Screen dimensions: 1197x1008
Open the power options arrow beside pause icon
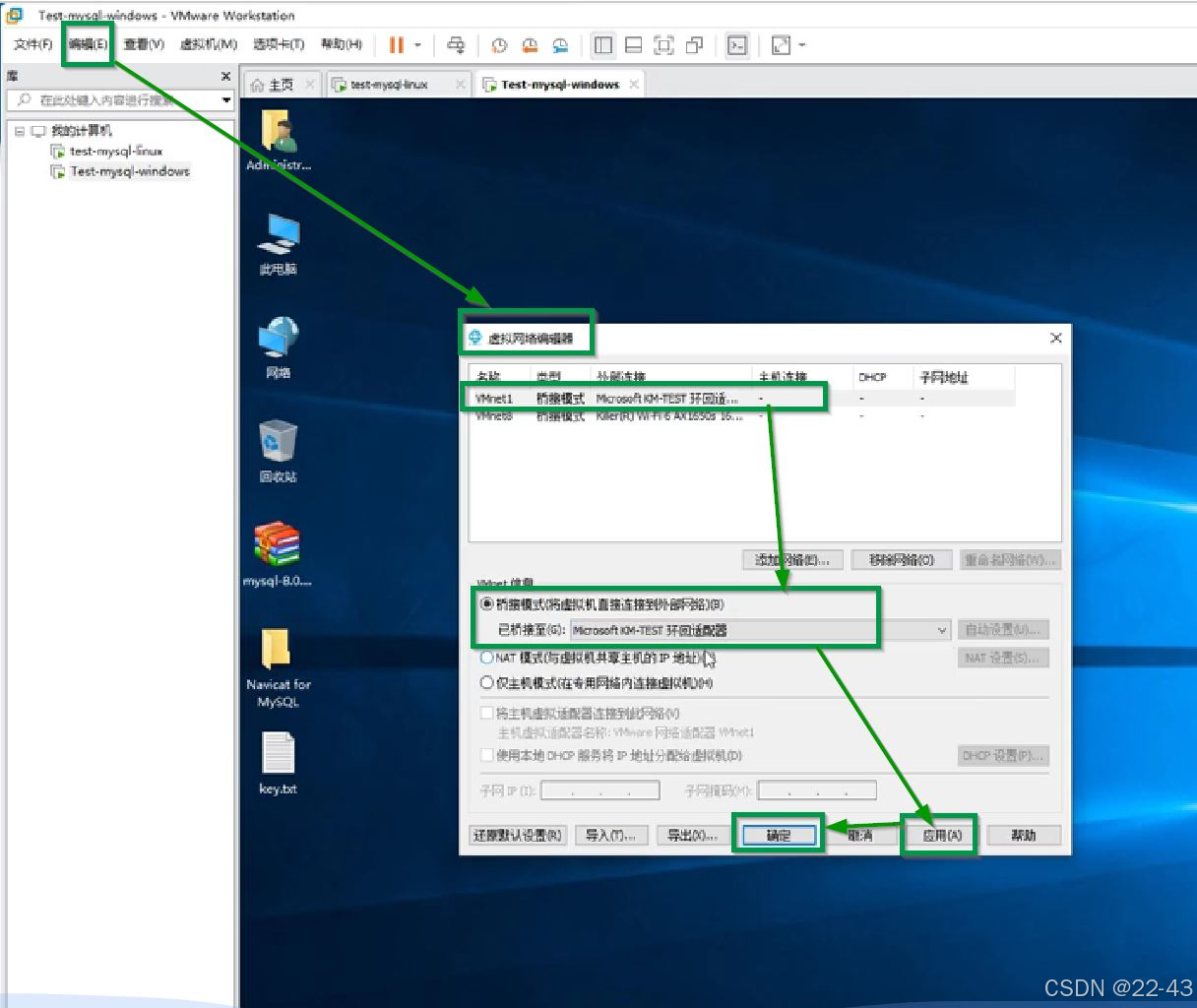point(417,44)
